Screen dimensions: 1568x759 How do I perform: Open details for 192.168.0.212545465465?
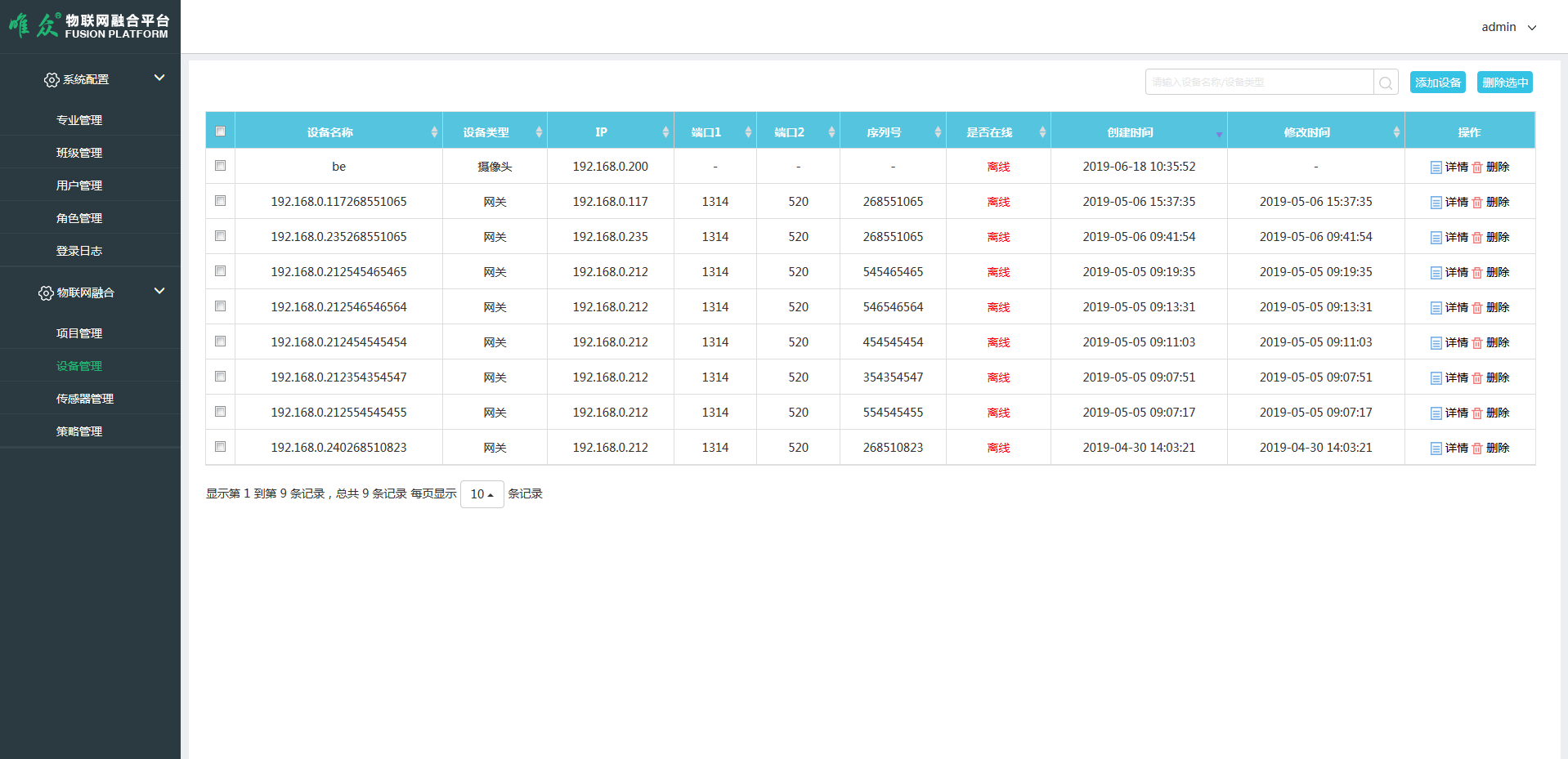(1449, 272)
